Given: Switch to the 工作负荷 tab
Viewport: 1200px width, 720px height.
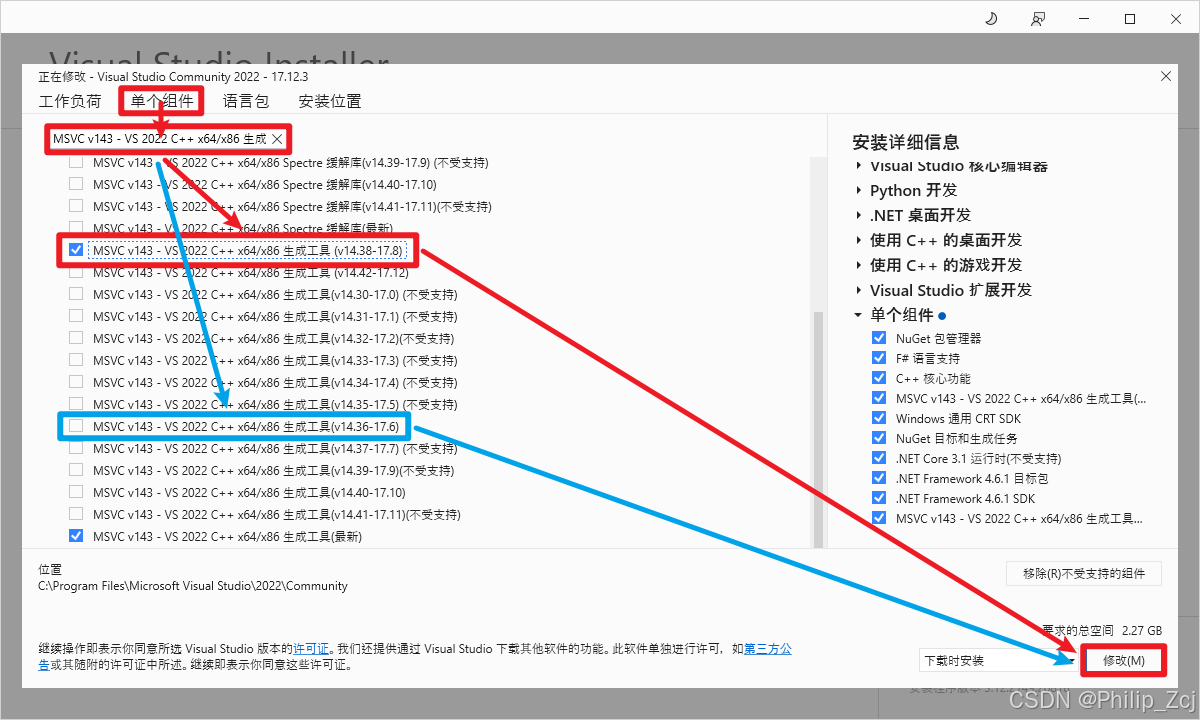Looking at the screenshot, I should (70, 101).
